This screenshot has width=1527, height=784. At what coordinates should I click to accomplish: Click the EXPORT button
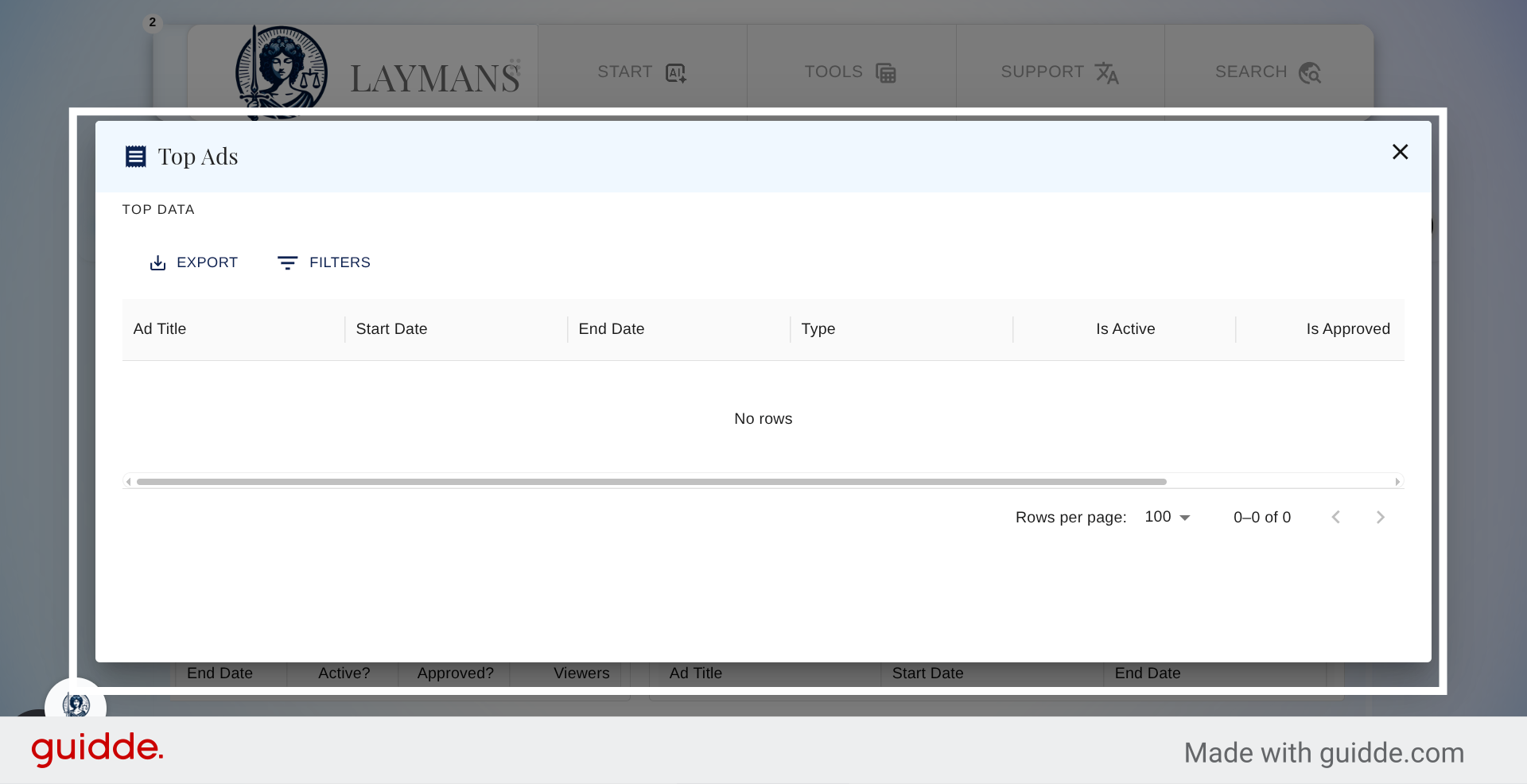(193, 262)
